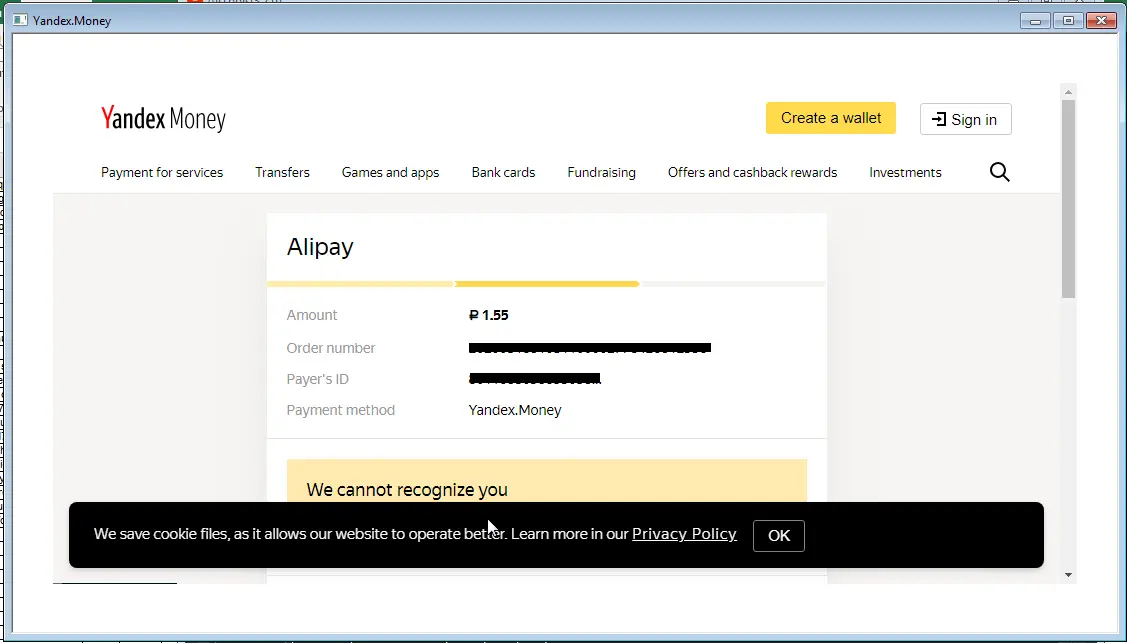Click the page scroll up arrow
The height and width of the screenshot is (643, 1127).
coord(1068,92)
